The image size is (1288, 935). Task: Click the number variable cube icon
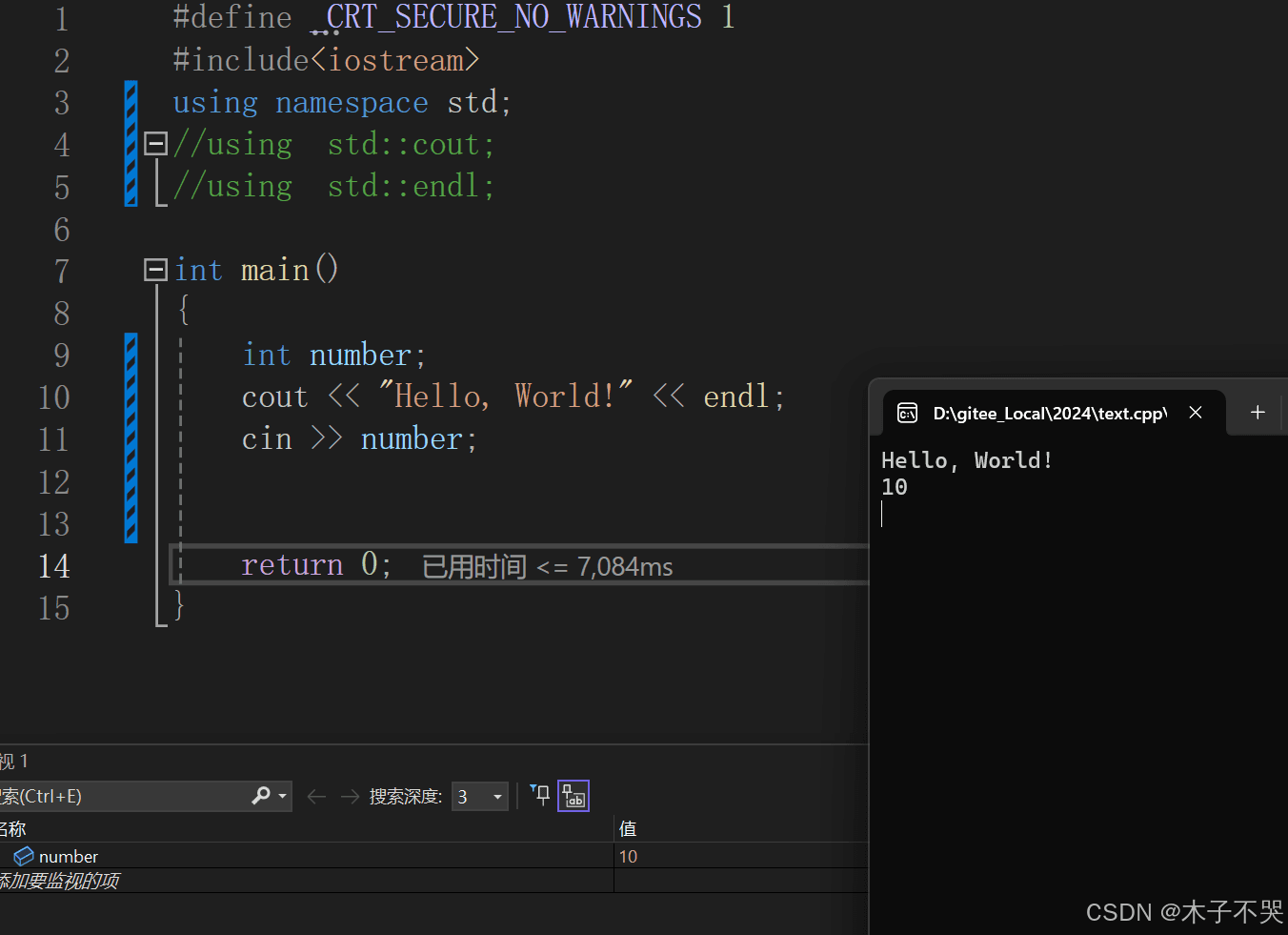(x=24, y=856)
